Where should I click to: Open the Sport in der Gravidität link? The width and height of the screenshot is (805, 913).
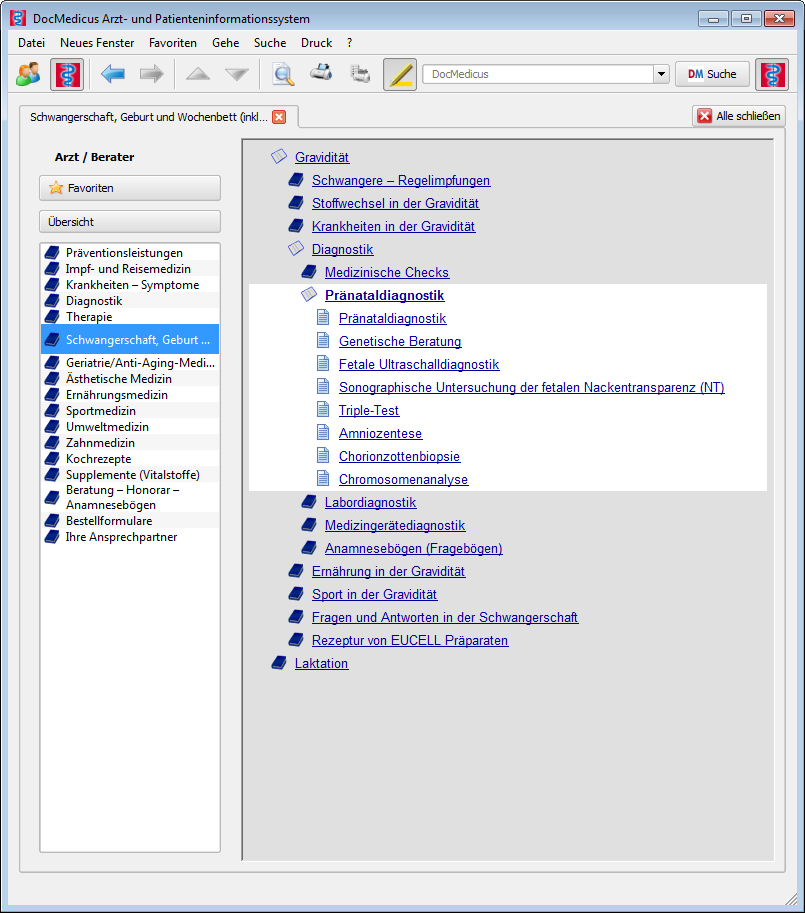(374, 594)
